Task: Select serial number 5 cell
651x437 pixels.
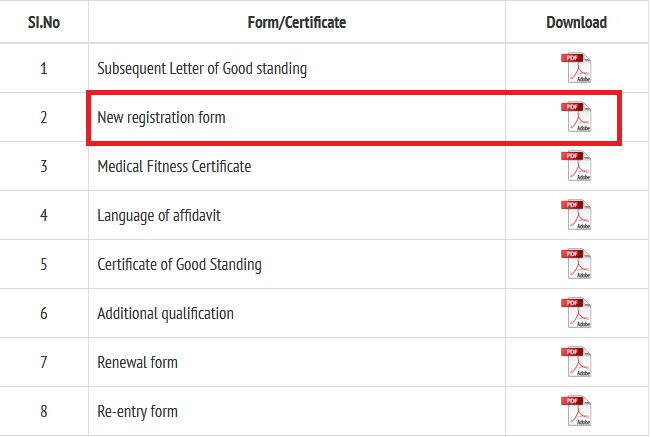Action: pos(44,264)
